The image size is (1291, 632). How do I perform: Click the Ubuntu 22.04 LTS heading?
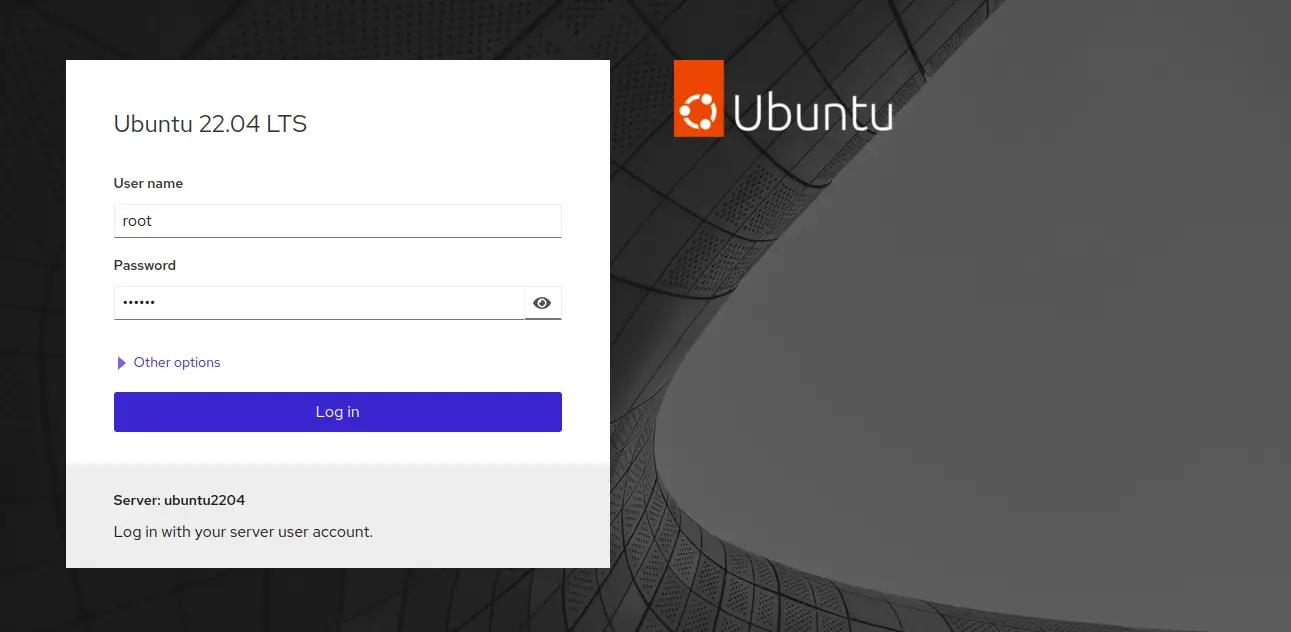[210, 124]
